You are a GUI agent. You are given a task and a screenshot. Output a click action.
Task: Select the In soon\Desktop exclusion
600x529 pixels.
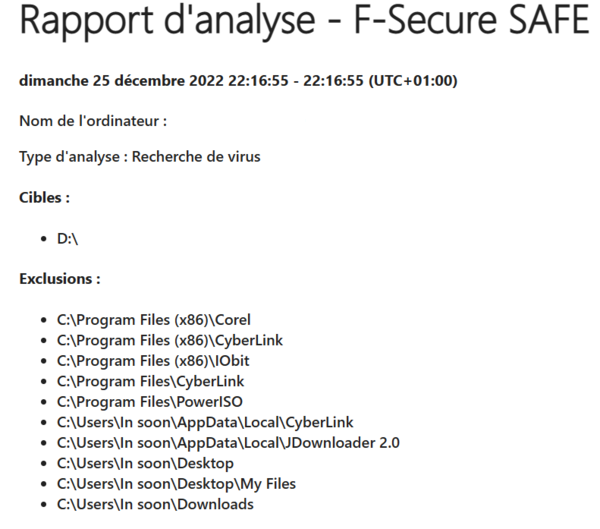point(145,464)
